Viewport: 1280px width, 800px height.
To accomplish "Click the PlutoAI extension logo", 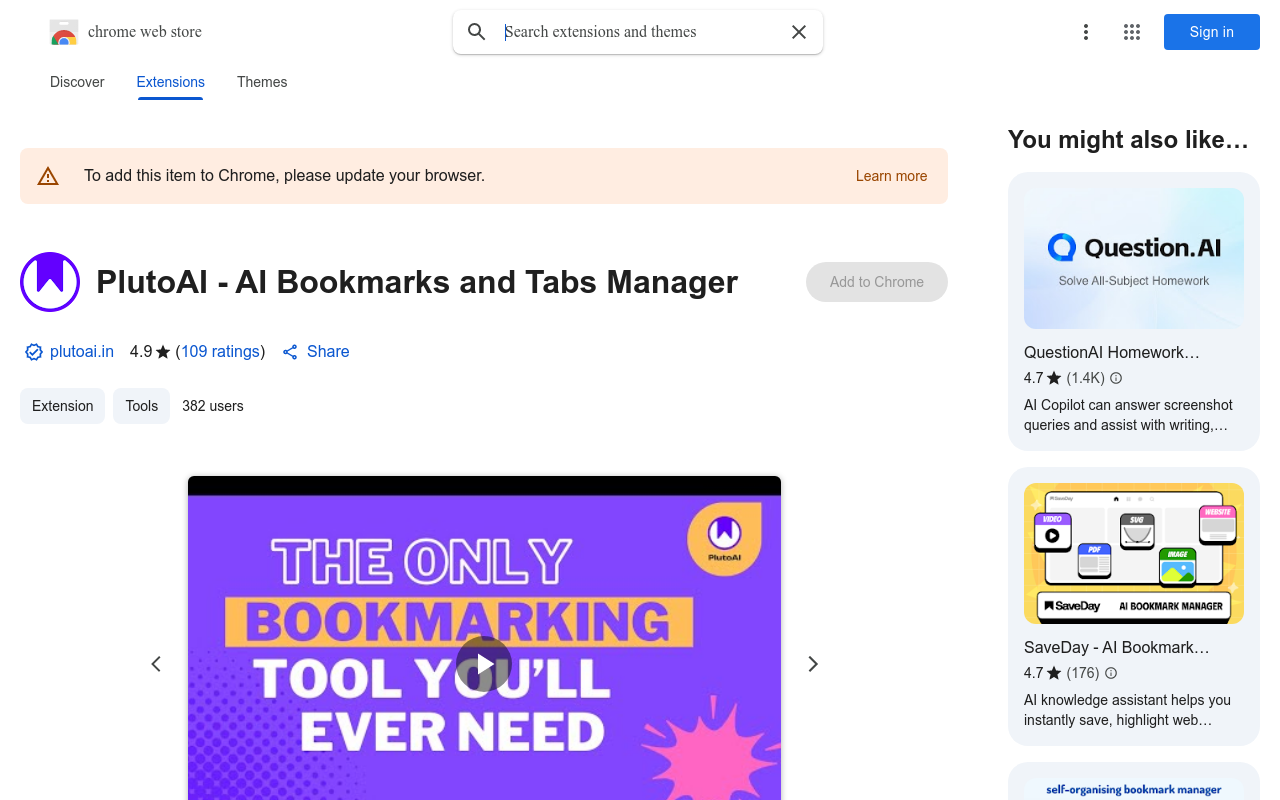I will [50, 282].
